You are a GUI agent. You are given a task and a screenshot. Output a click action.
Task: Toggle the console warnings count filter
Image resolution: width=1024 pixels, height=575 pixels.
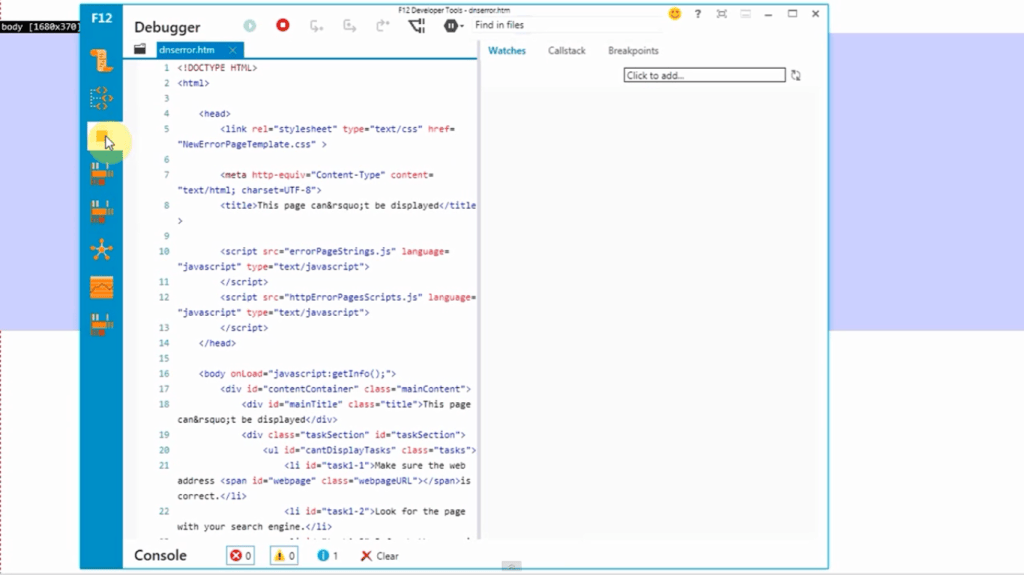284,555
